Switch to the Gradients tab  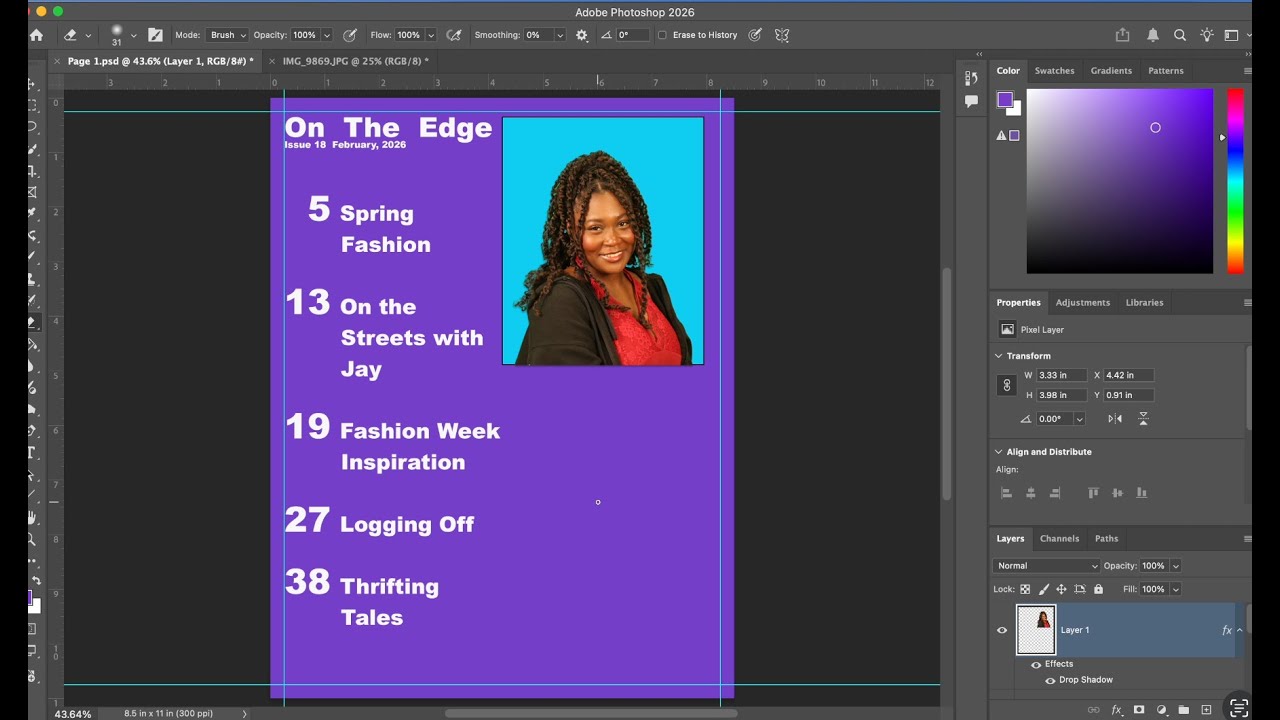point(1111,71)
